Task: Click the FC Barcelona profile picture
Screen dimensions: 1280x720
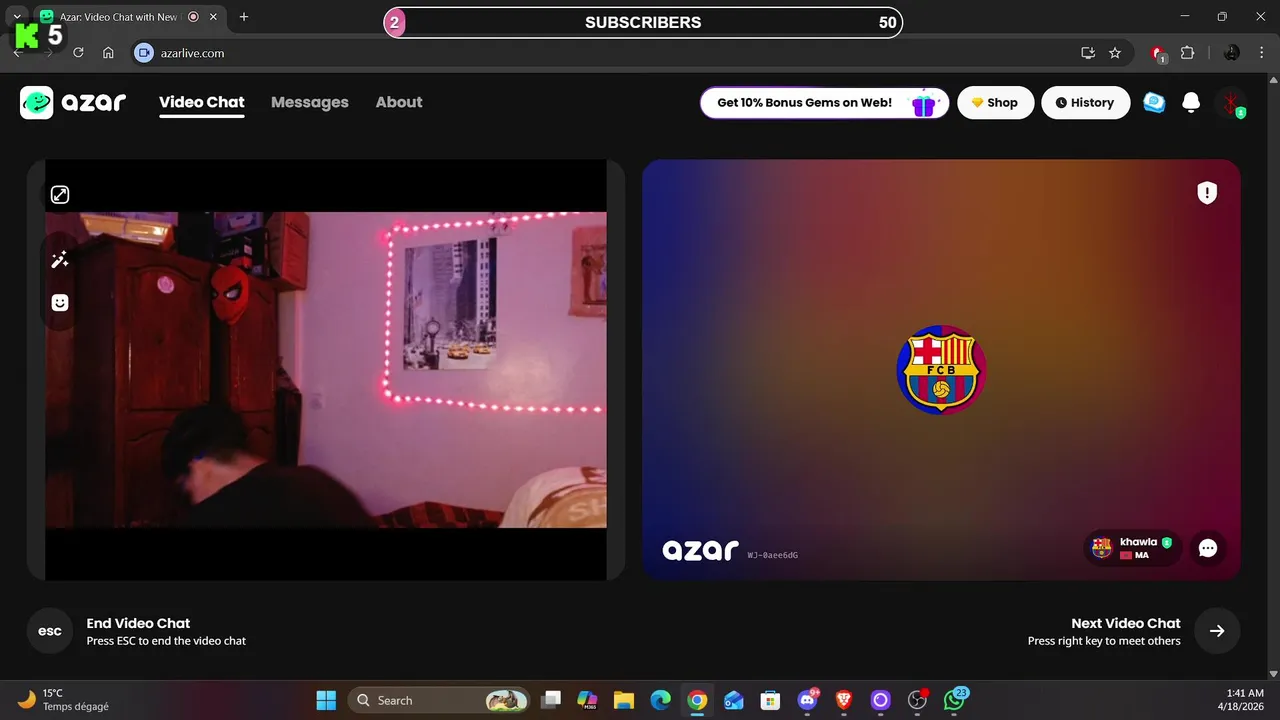Action: (x=941, y=369)
